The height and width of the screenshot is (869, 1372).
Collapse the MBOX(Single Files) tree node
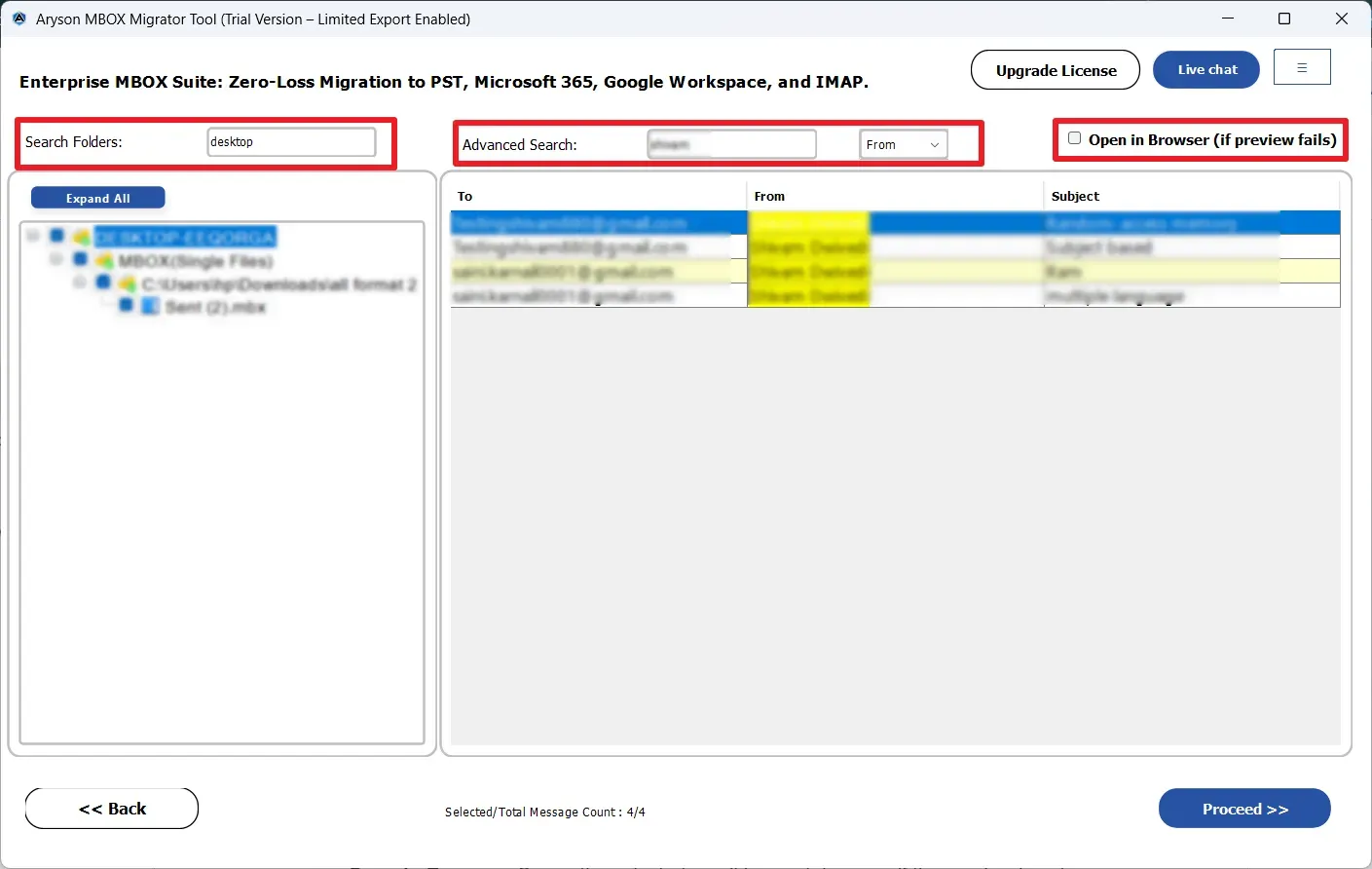[56, 260]
